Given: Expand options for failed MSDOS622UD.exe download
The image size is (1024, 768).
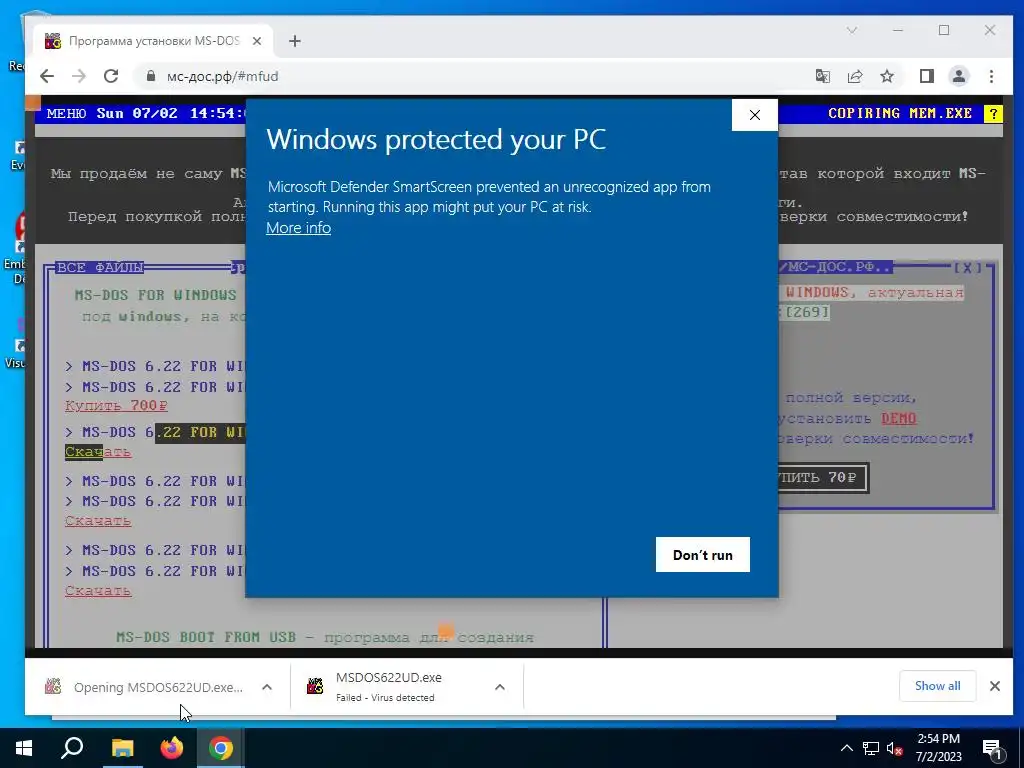Looking at the screenshot, I should (x=500, y=687).
